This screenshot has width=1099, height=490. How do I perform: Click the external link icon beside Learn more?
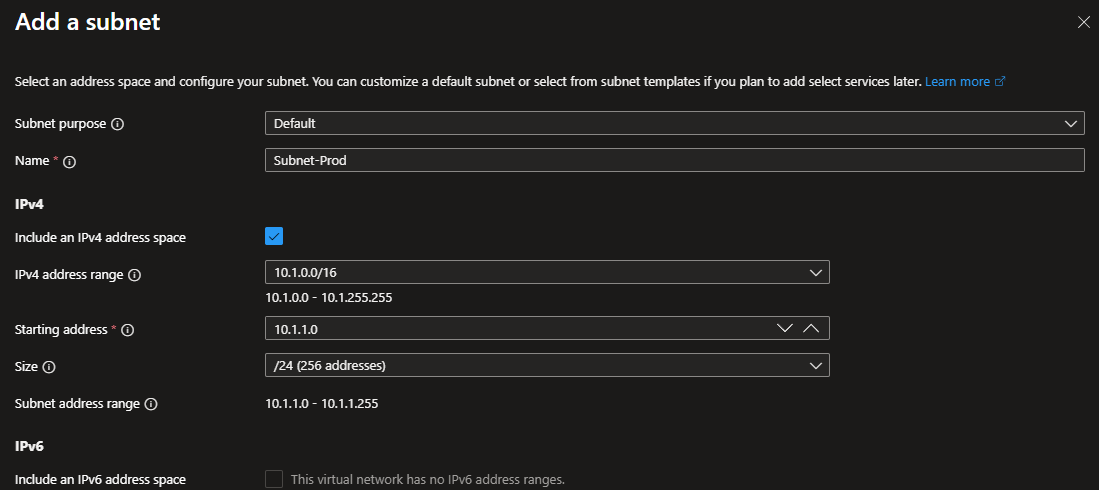tap(1000, 82)
